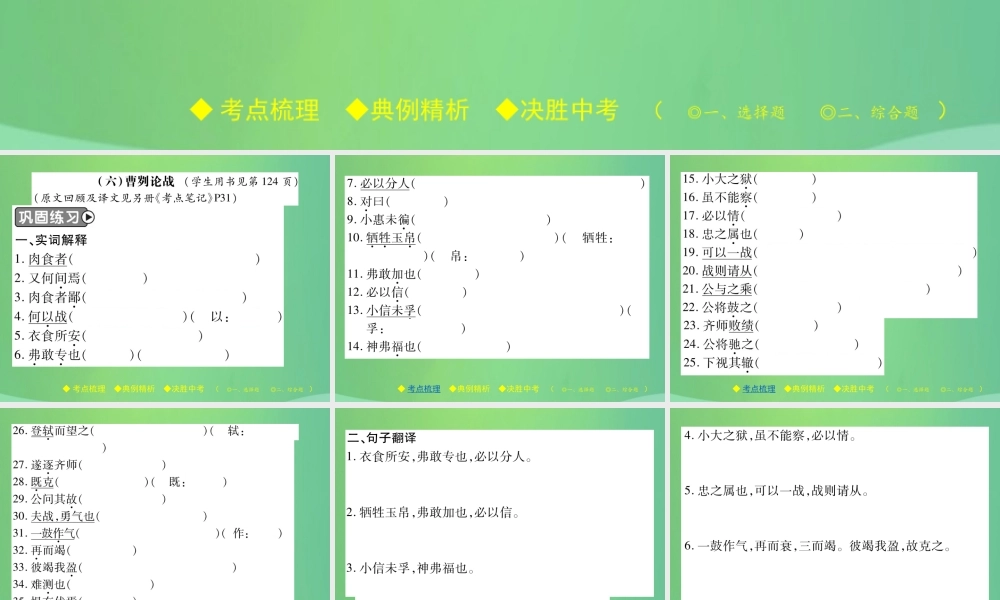The height and width of the screenshot is (600, 1000).
Task: Click item 12. 必以信
Action: point(376,292)
